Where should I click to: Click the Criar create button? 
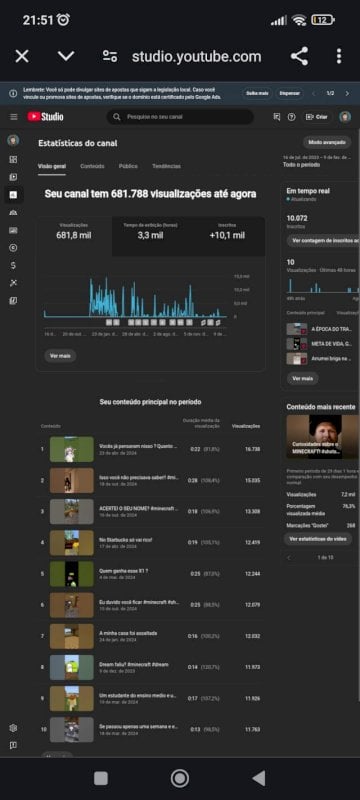click(x=317, y=117)
